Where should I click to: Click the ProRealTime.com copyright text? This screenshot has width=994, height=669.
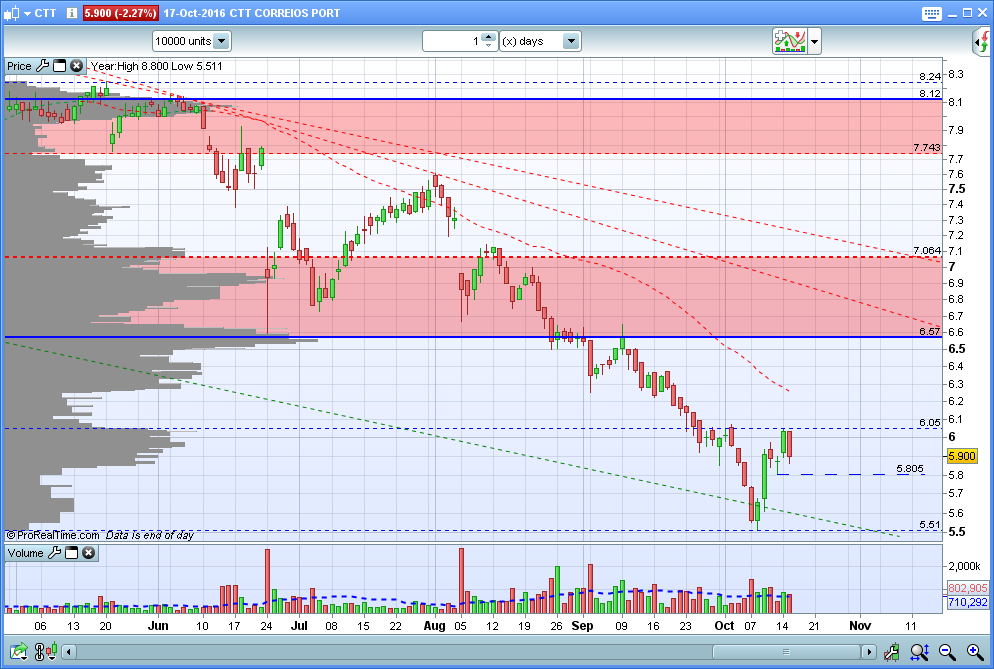click(53, 535)
